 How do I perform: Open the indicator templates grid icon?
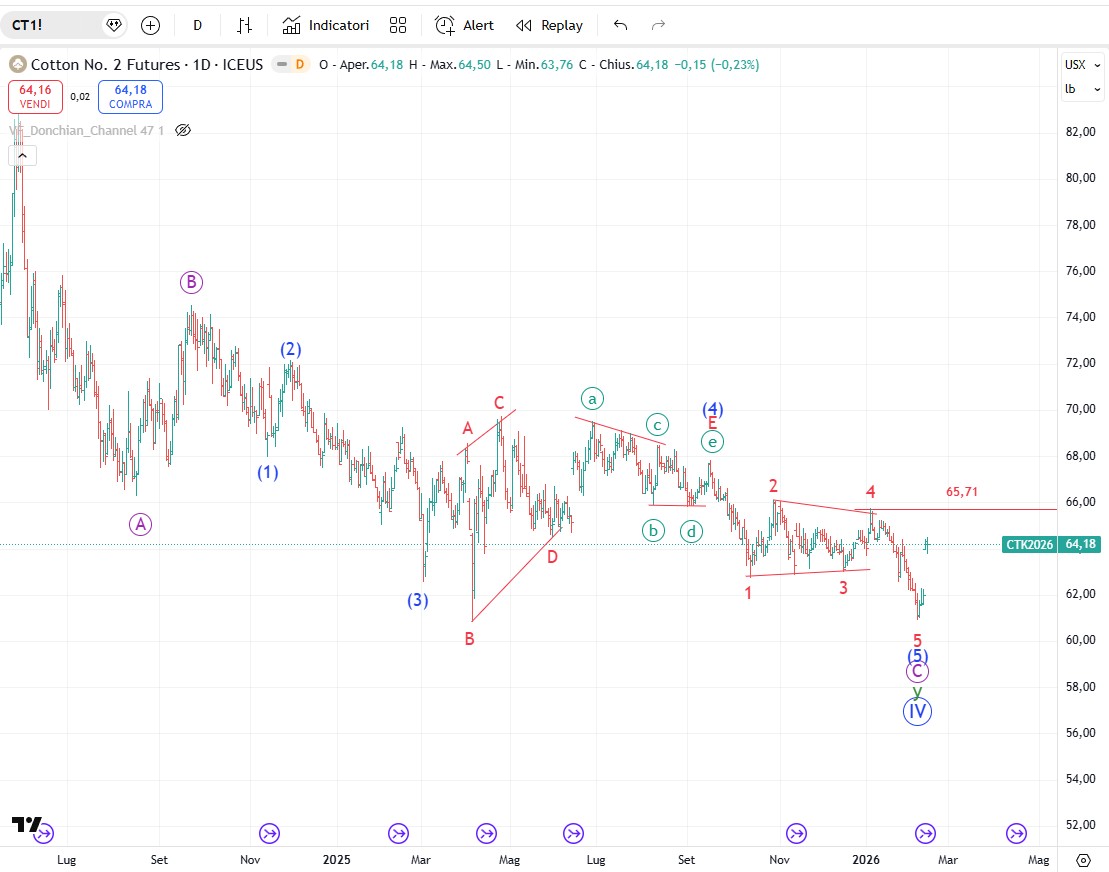pyautogui.click(x=398, y=25)
